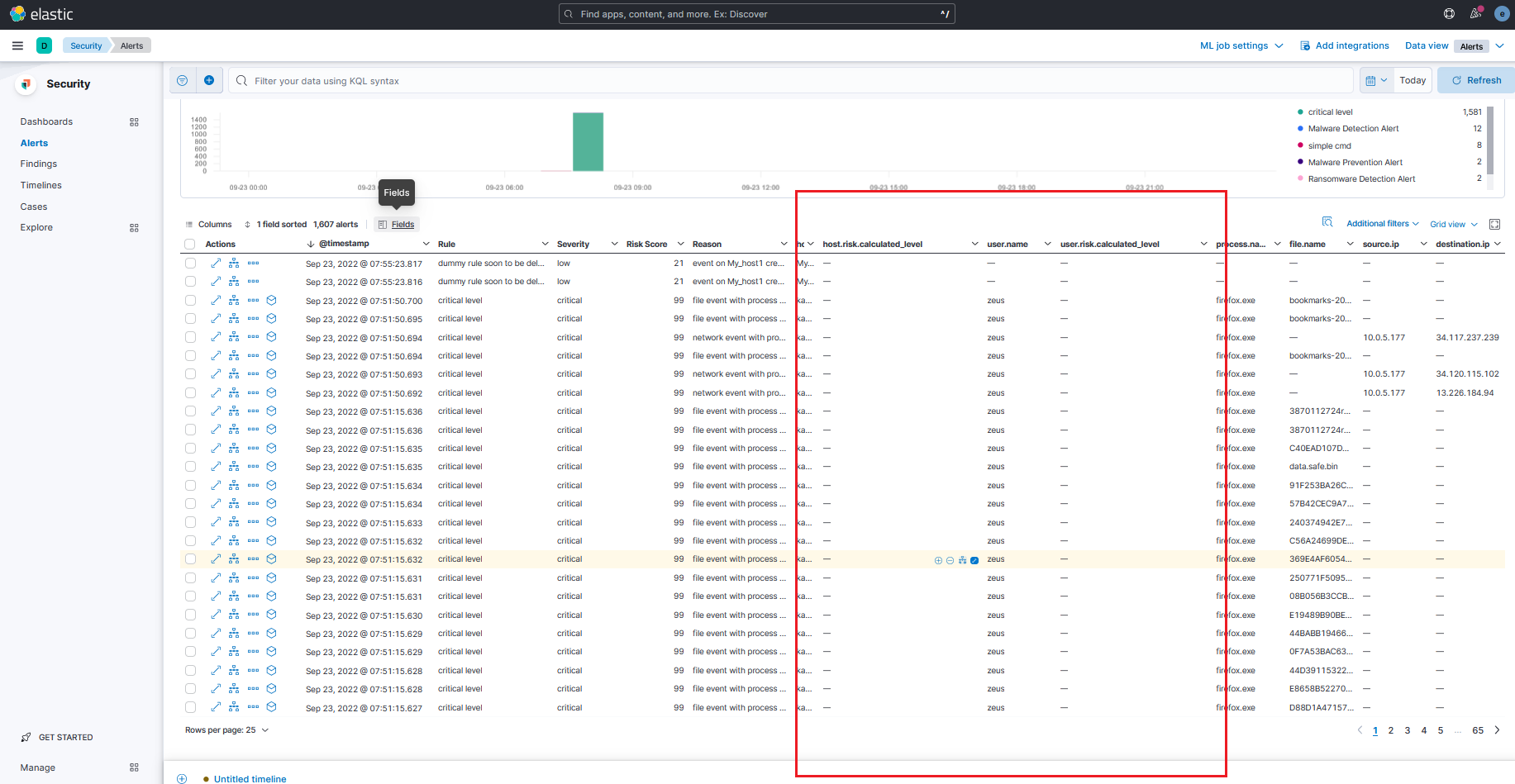
Task: Select the Security breadcrumb tab
Action: pyautogui.click(x=85, y=45)
